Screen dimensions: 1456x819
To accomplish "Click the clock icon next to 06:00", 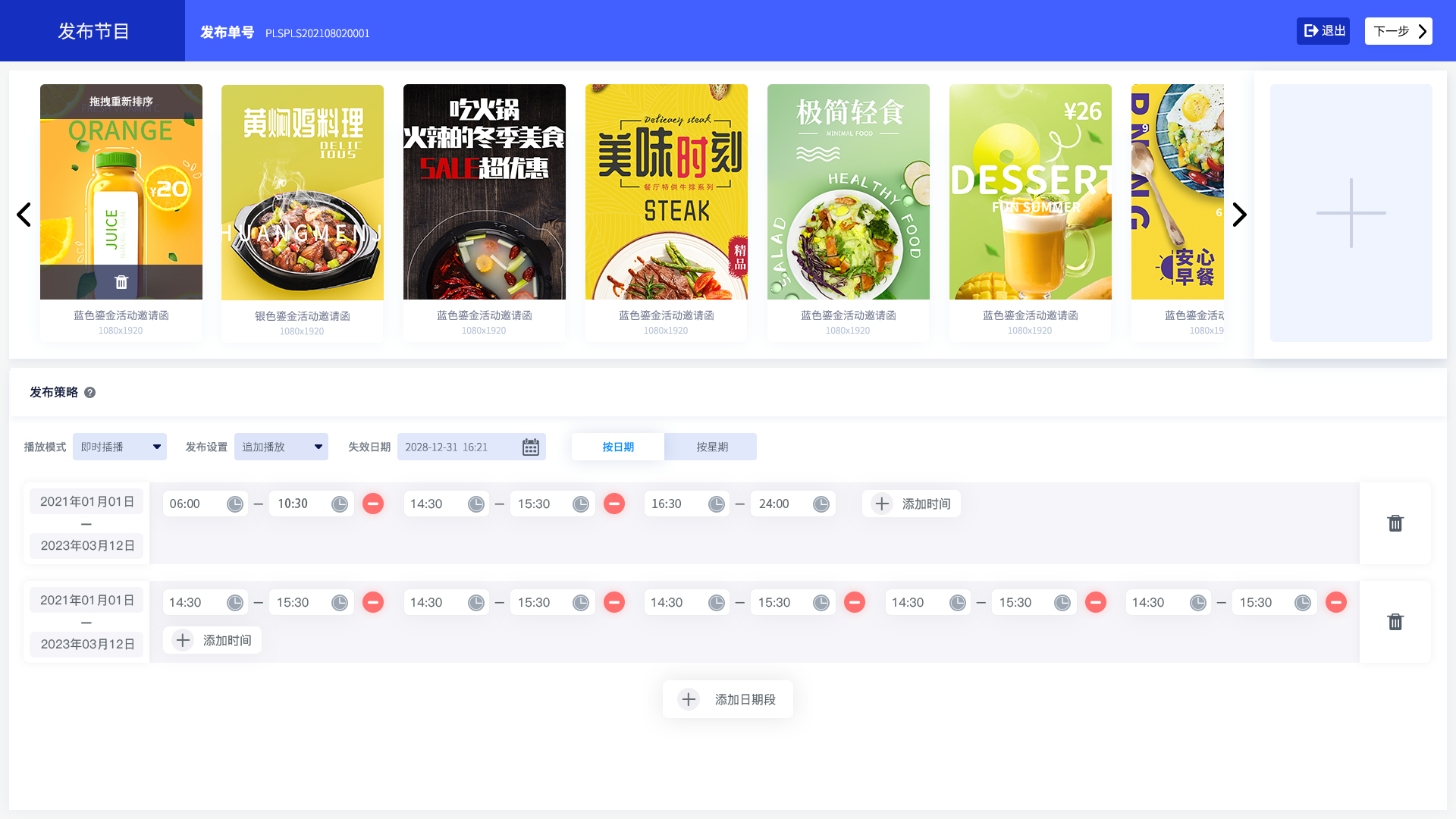I will click(235, 503).
